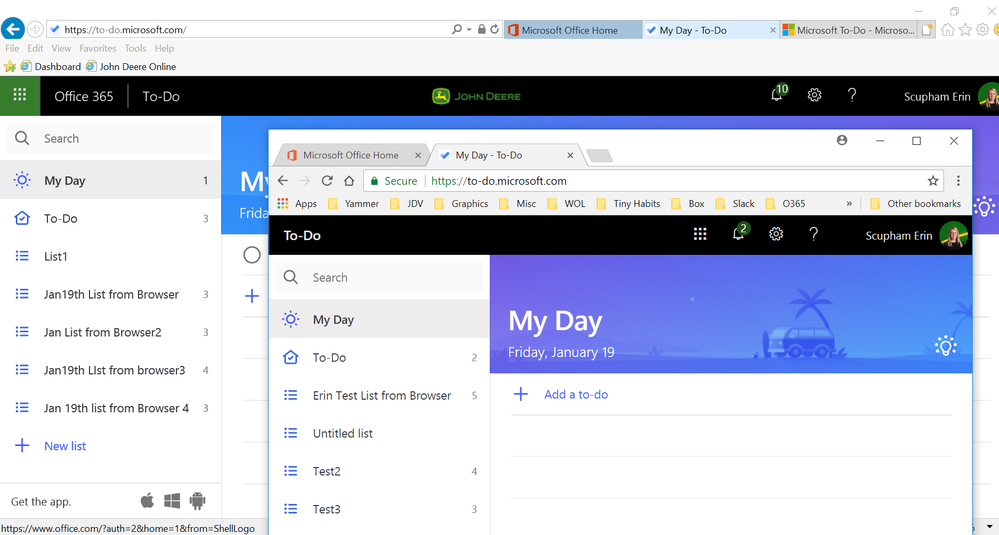Click Search field in Chrome To-Do sidebar

tap(380, 277)
